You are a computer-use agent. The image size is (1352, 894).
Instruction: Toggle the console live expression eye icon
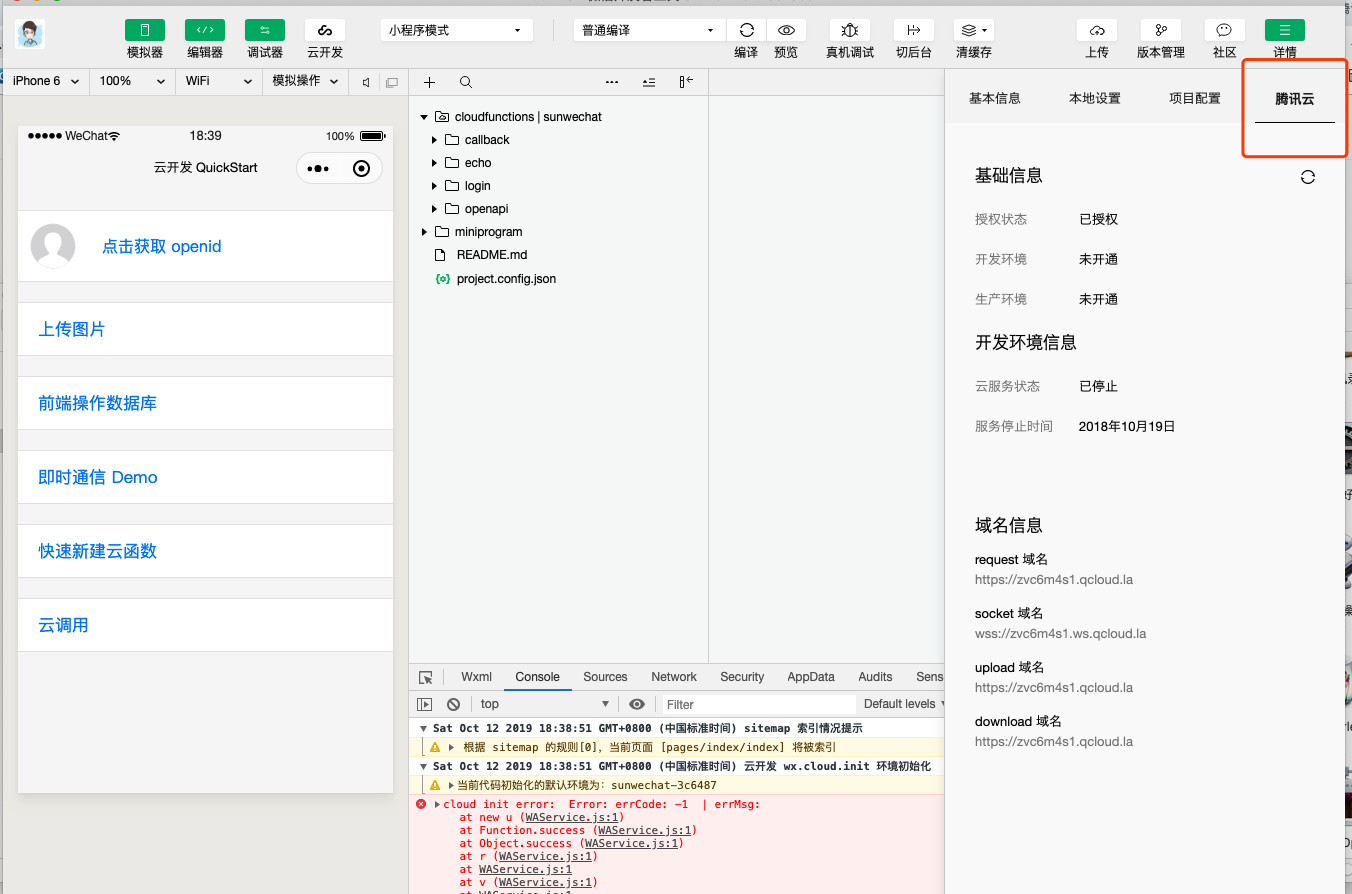click(637, 704)
